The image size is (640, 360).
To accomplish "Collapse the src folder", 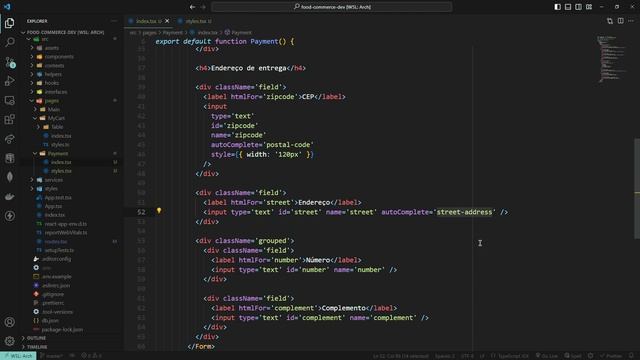I will click(x=44, y=39).
